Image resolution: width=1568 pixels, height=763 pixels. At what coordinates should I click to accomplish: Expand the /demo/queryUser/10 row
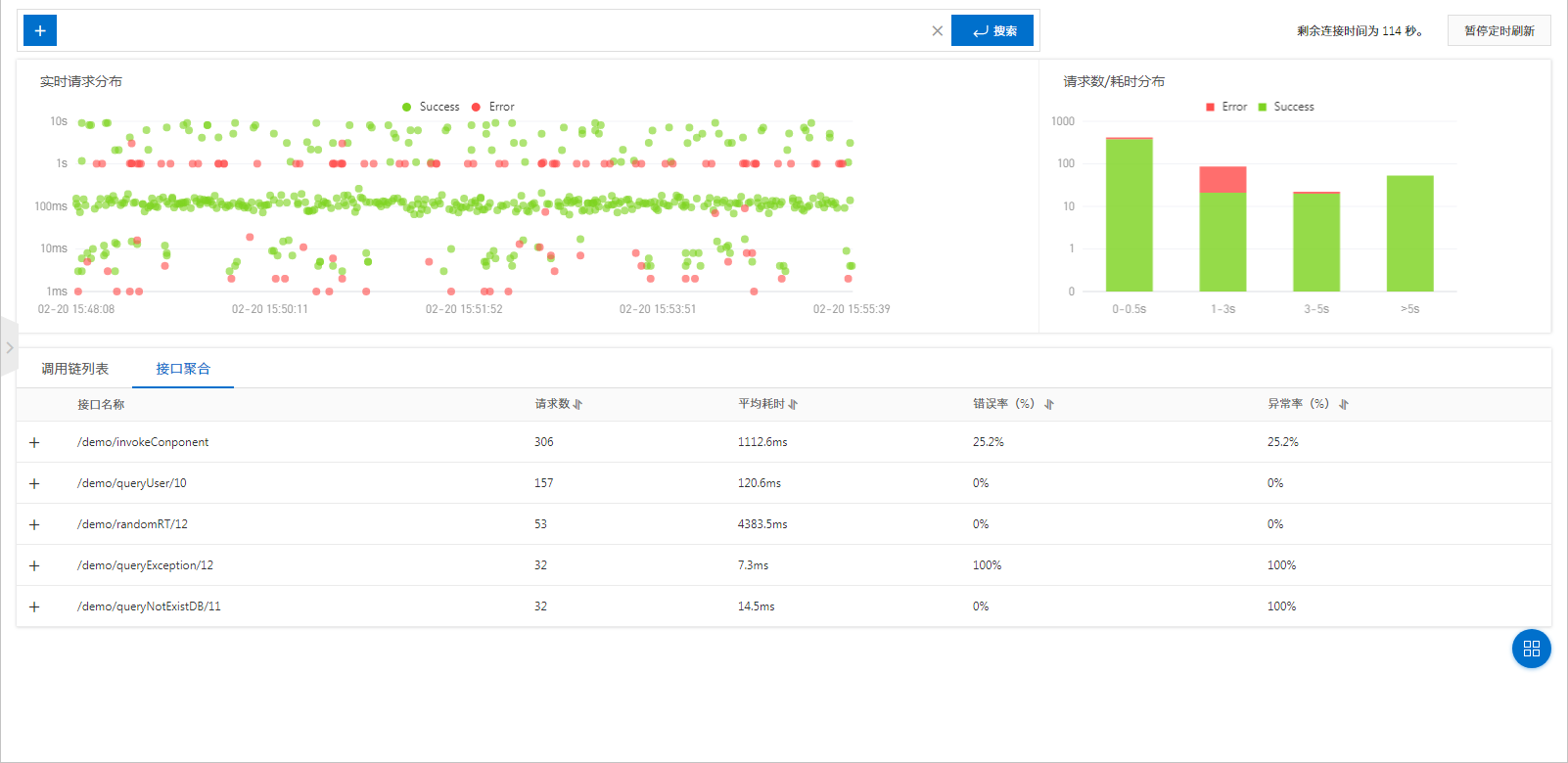(34, 483)
